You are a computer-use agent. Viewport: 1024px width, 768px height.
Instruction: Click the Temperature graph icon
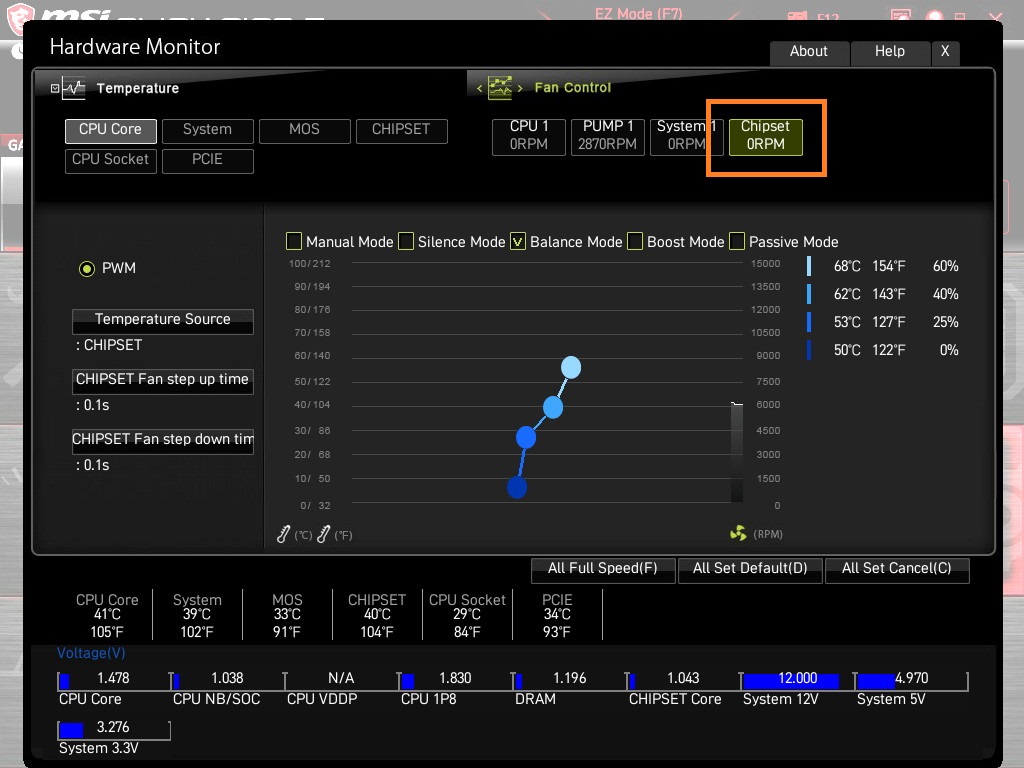pos(74,88)
